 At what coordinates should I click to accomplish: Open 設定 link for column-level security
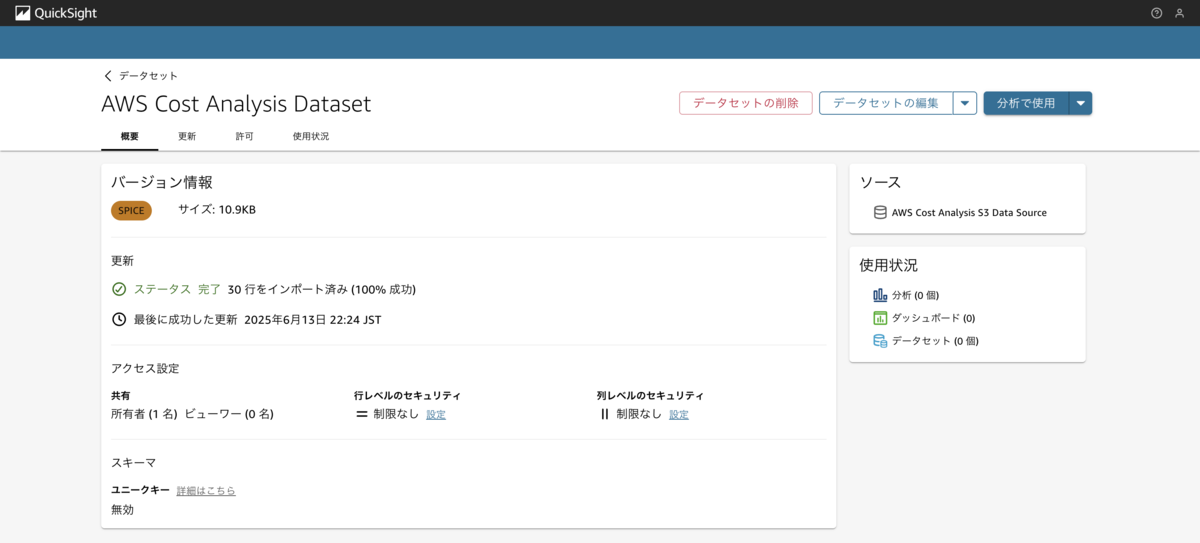click(679, 414)
